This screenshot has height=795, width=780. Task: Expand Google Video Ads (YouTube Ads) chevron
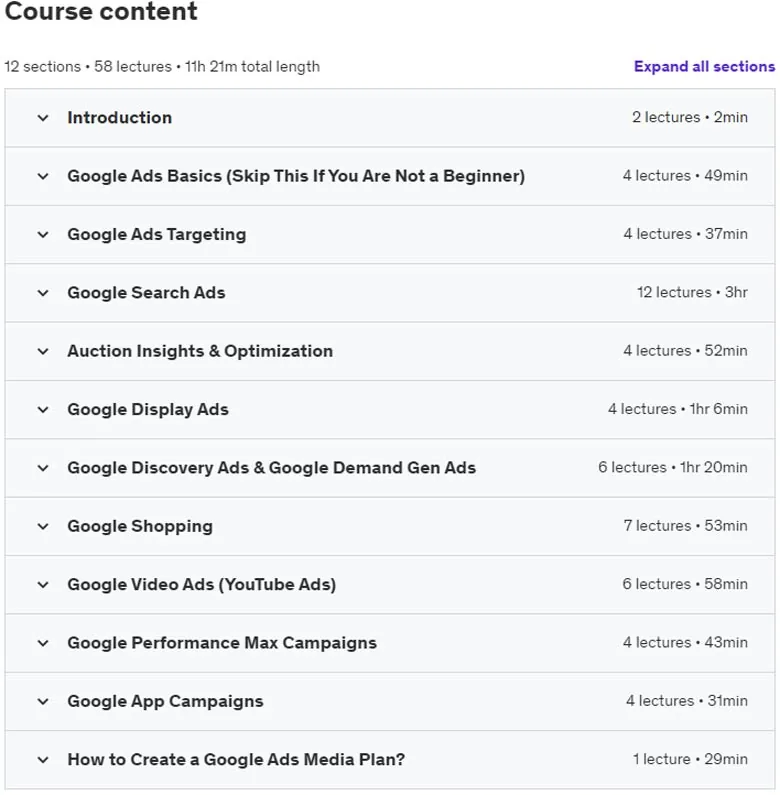point(43,585)
